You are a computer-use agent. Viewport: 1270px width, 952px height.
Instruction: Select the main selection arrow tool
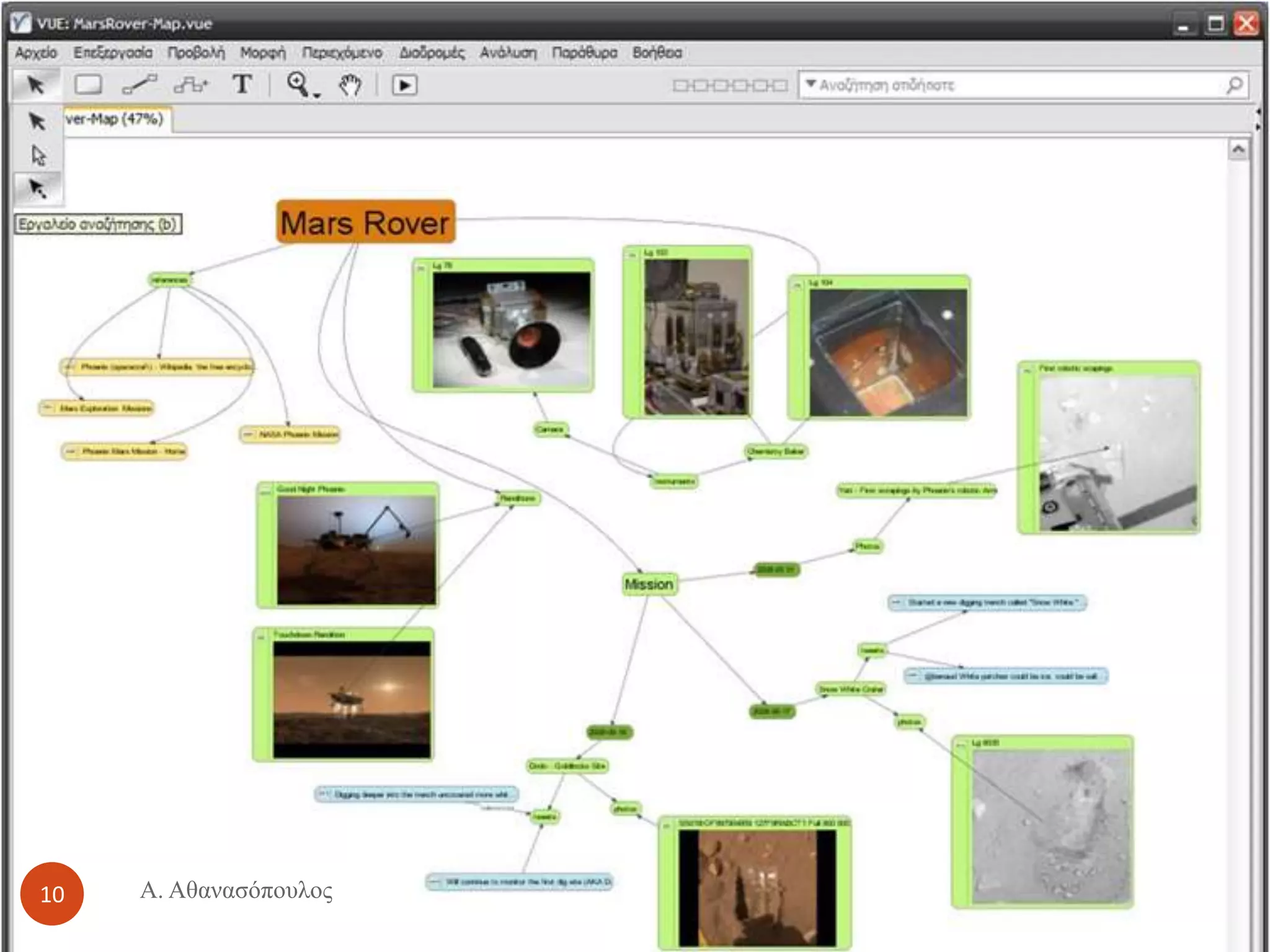tap(36, 85)
